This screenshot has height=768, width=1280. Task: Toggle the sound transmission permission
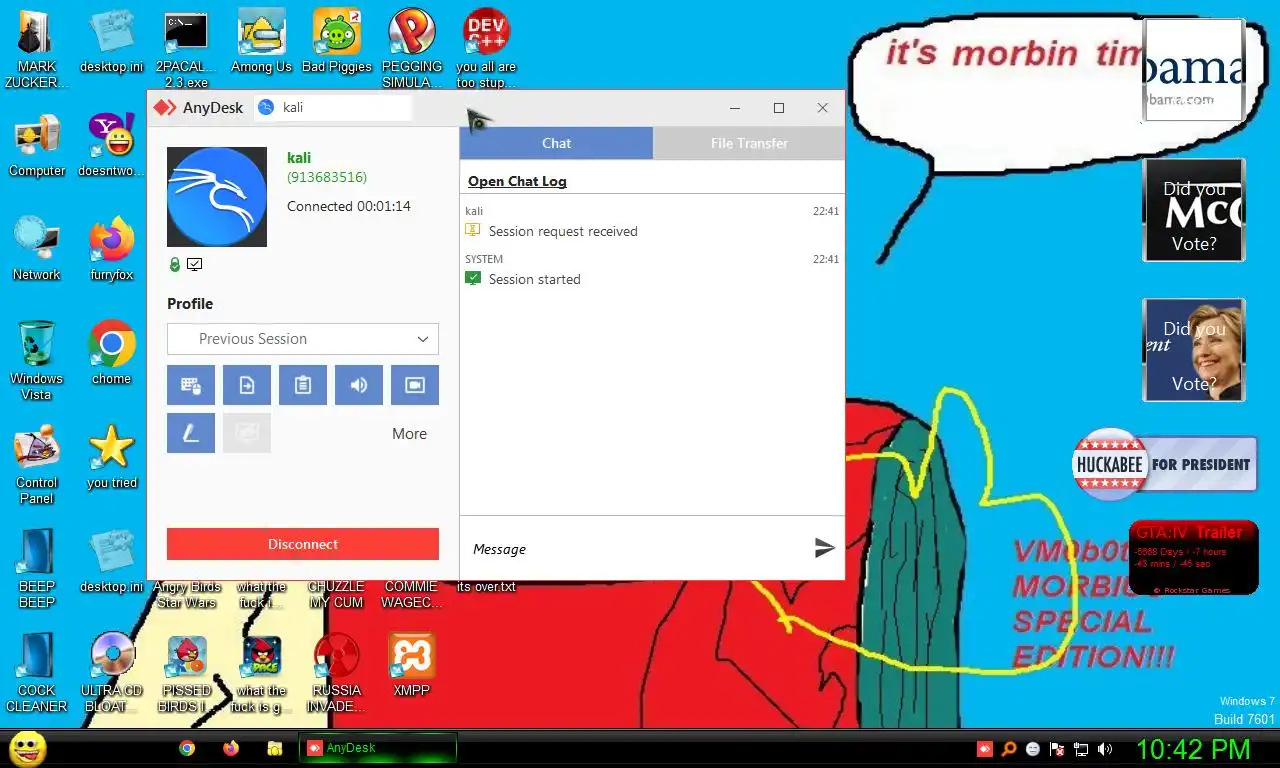coord(359,385)
